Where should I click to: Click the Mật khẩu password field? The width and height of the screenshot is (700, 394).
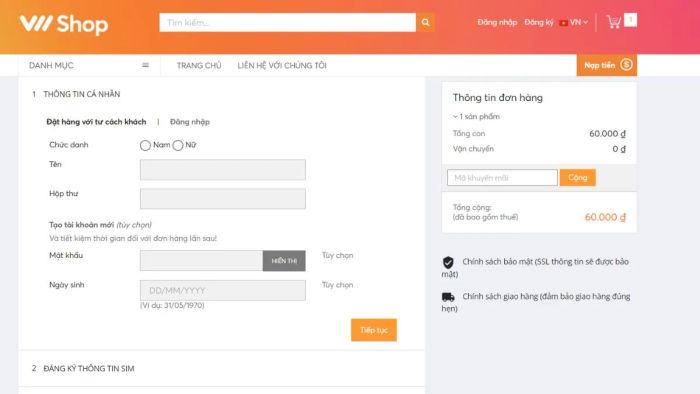click(x=201, y=261)
